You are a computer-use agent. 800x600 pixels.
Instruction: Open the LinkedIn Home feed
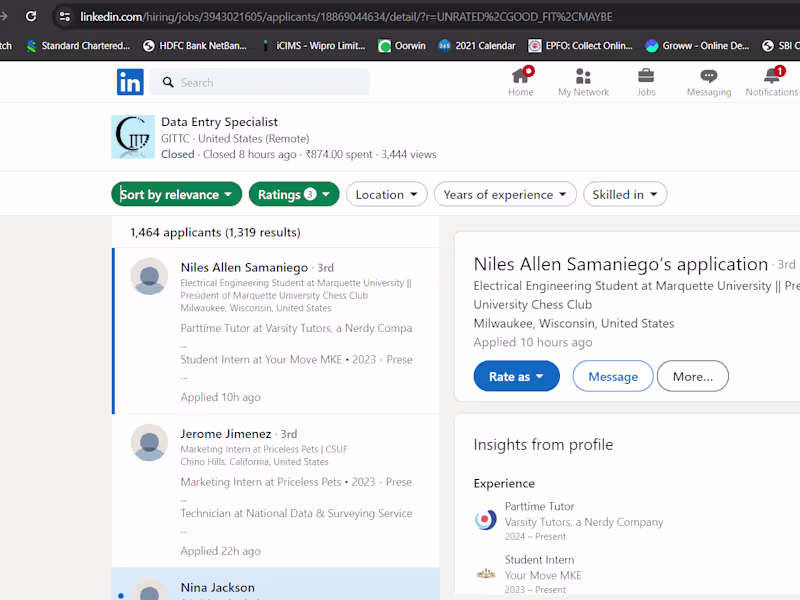pos(521,80)
